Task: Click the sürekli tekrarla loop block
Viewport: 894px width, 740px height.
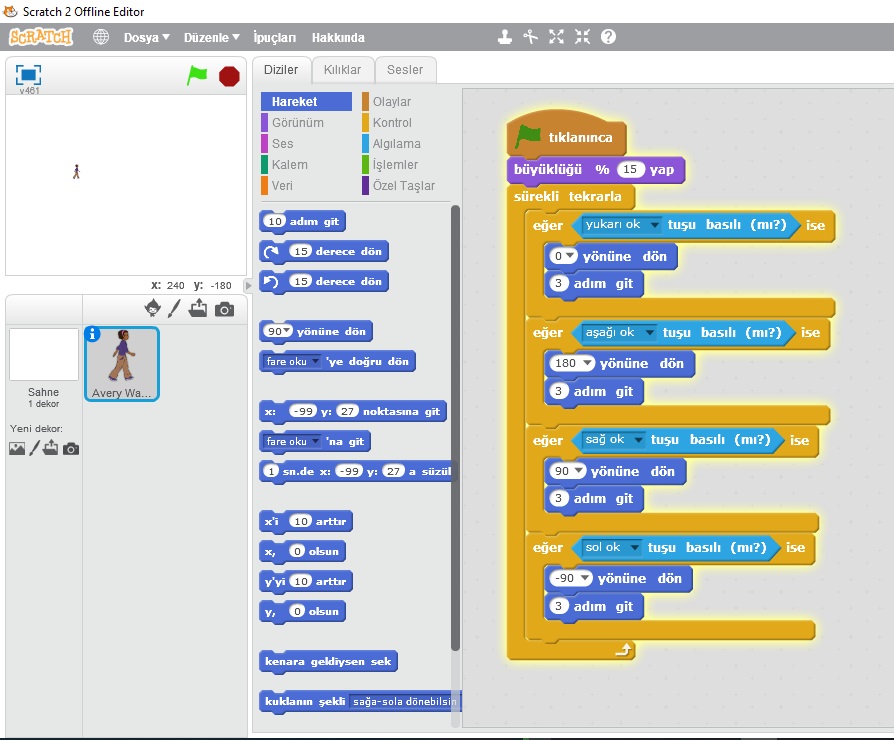Action: [568, 197]
